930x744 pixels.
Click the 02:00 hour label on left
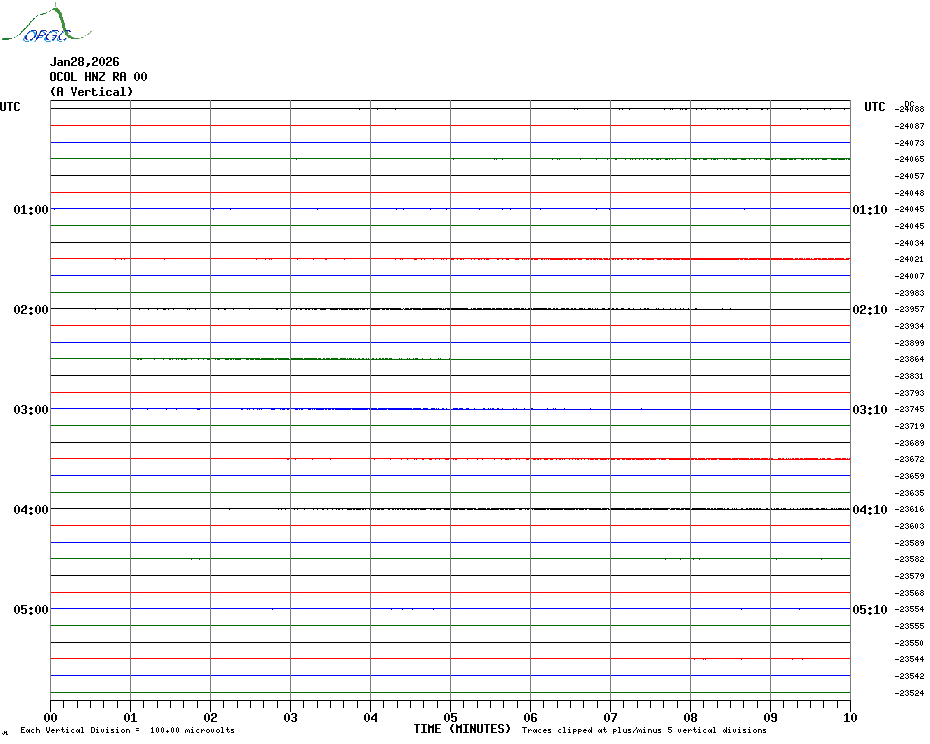point(31,310)
